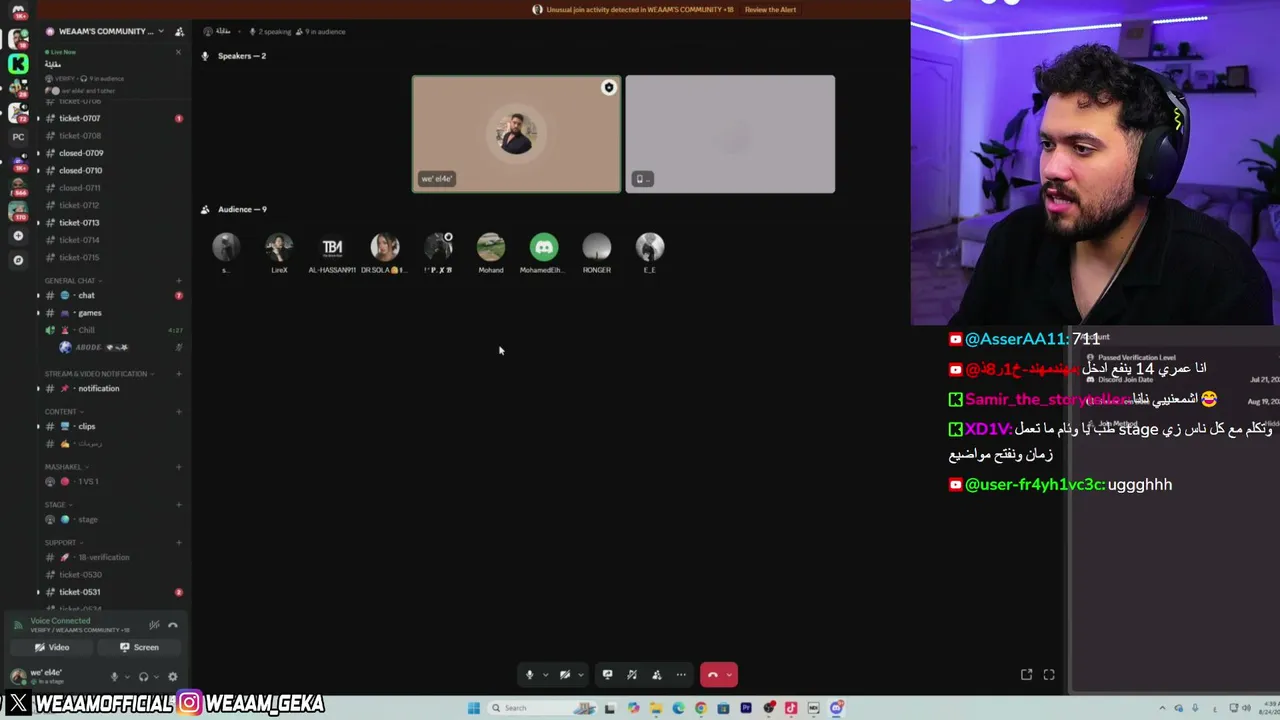Share your screen from stage control bar

(x=607, y=675)
